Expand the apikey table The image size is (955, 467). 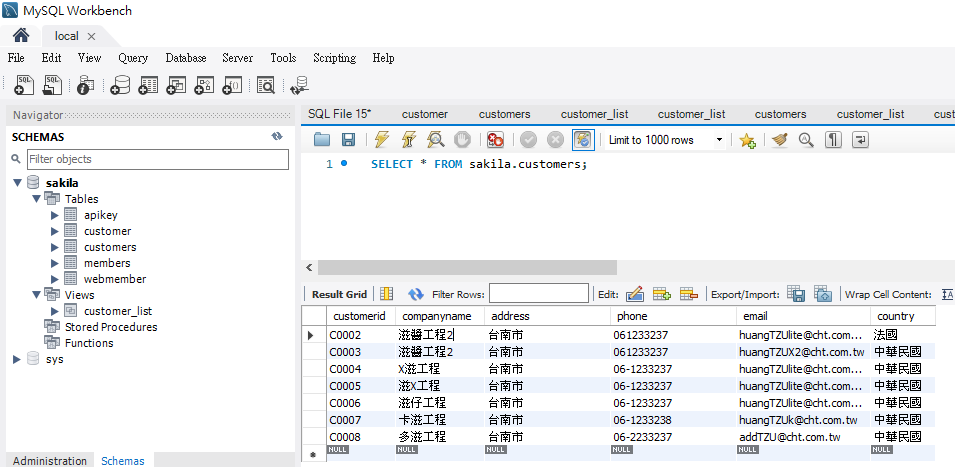pyautogui.click(x=55, y=215)
